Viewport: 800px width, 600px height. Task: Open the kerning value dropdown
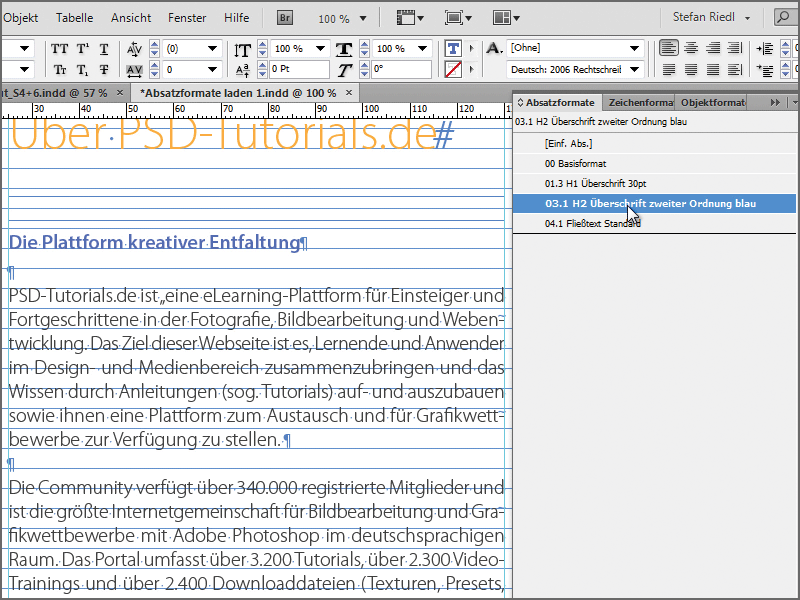tap(212, 49)
